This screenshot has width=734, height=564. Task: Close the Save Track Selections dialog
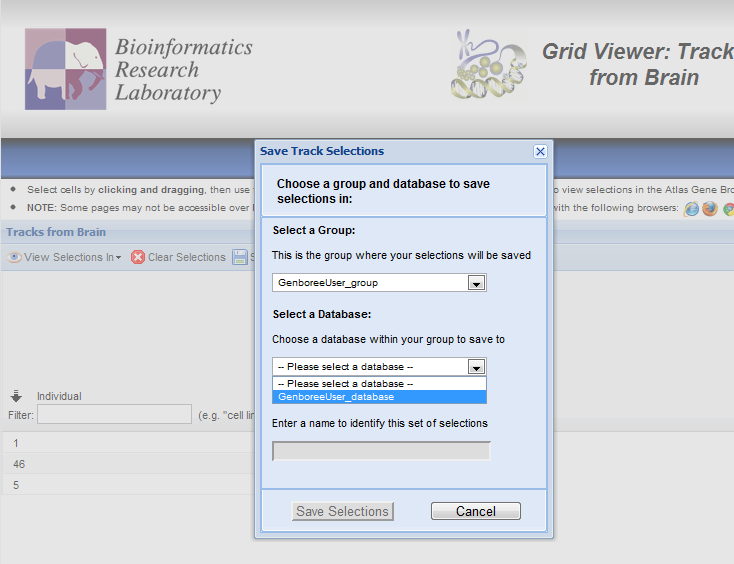pos(540,151)
